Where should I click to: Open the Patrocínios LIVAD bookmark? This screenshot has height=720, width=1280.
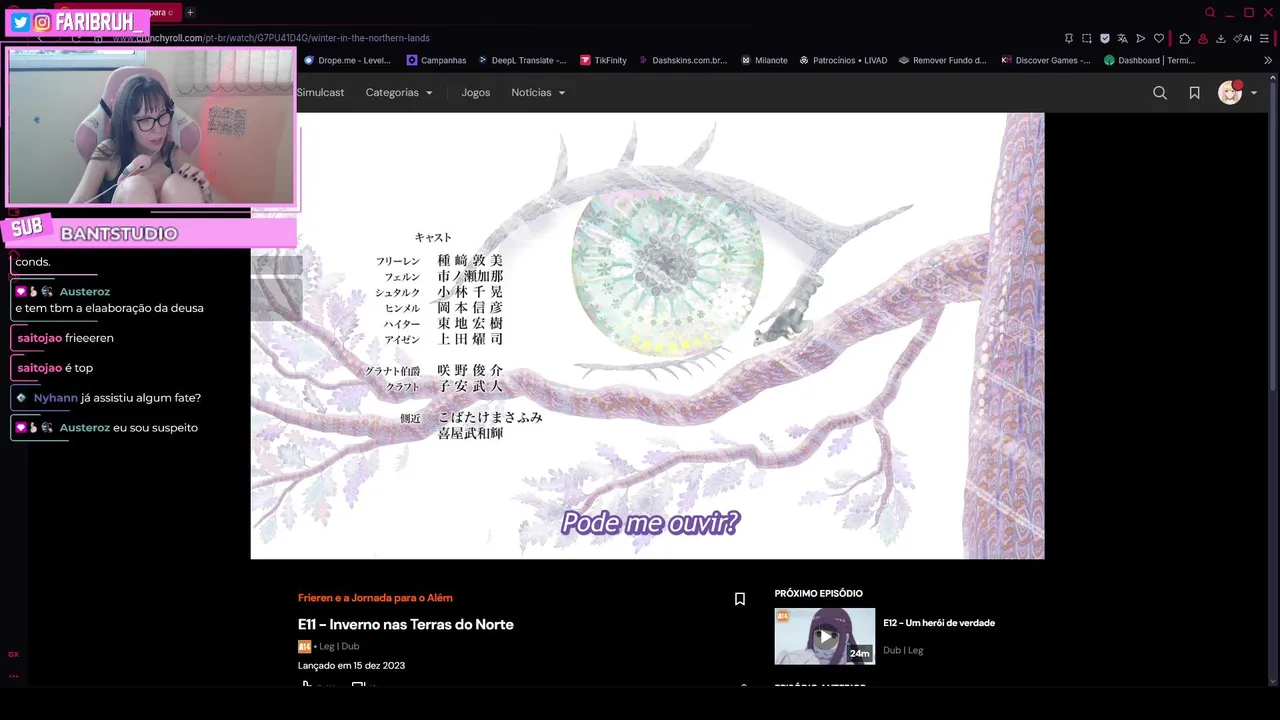843,60
